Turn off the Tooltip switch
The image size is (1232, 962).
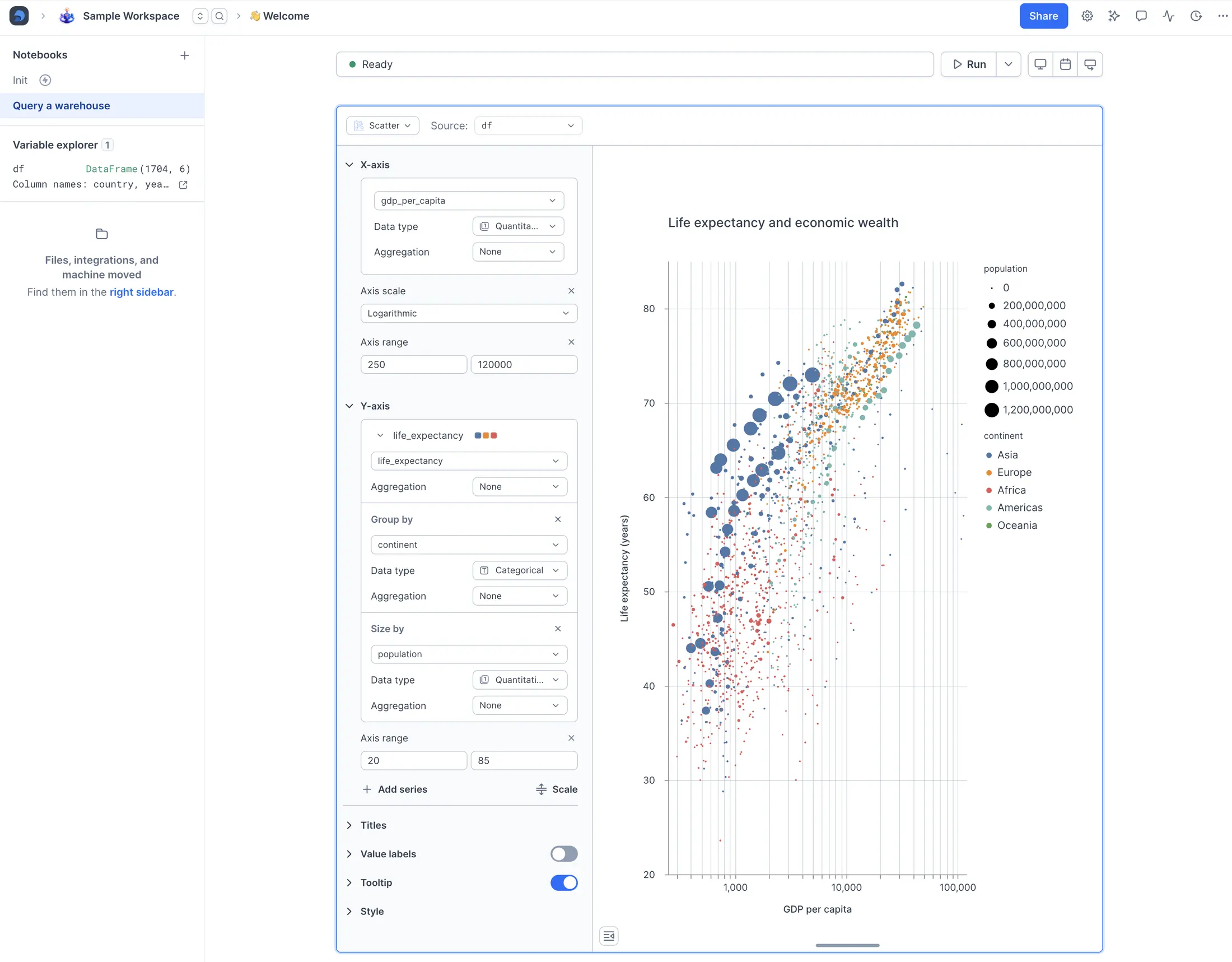(x=563, y=882)
